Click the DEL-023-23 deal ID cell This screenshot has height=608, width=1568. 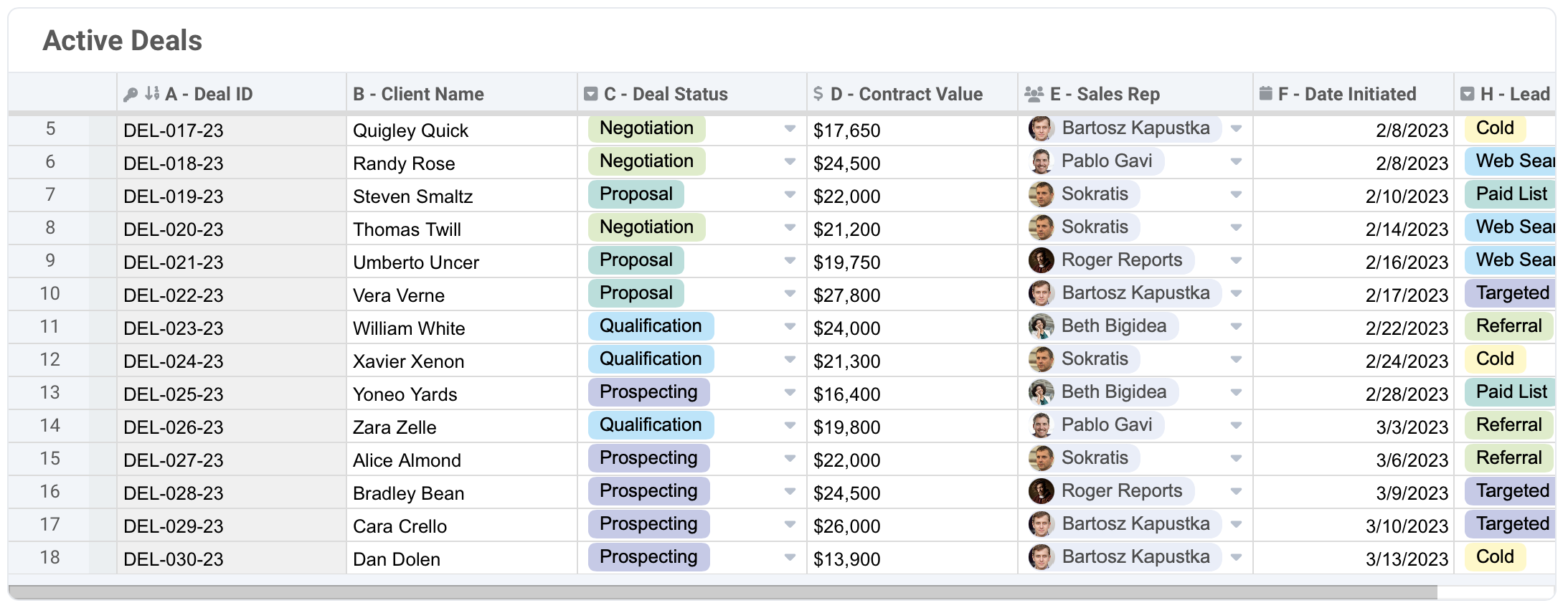tap(174, 328)
